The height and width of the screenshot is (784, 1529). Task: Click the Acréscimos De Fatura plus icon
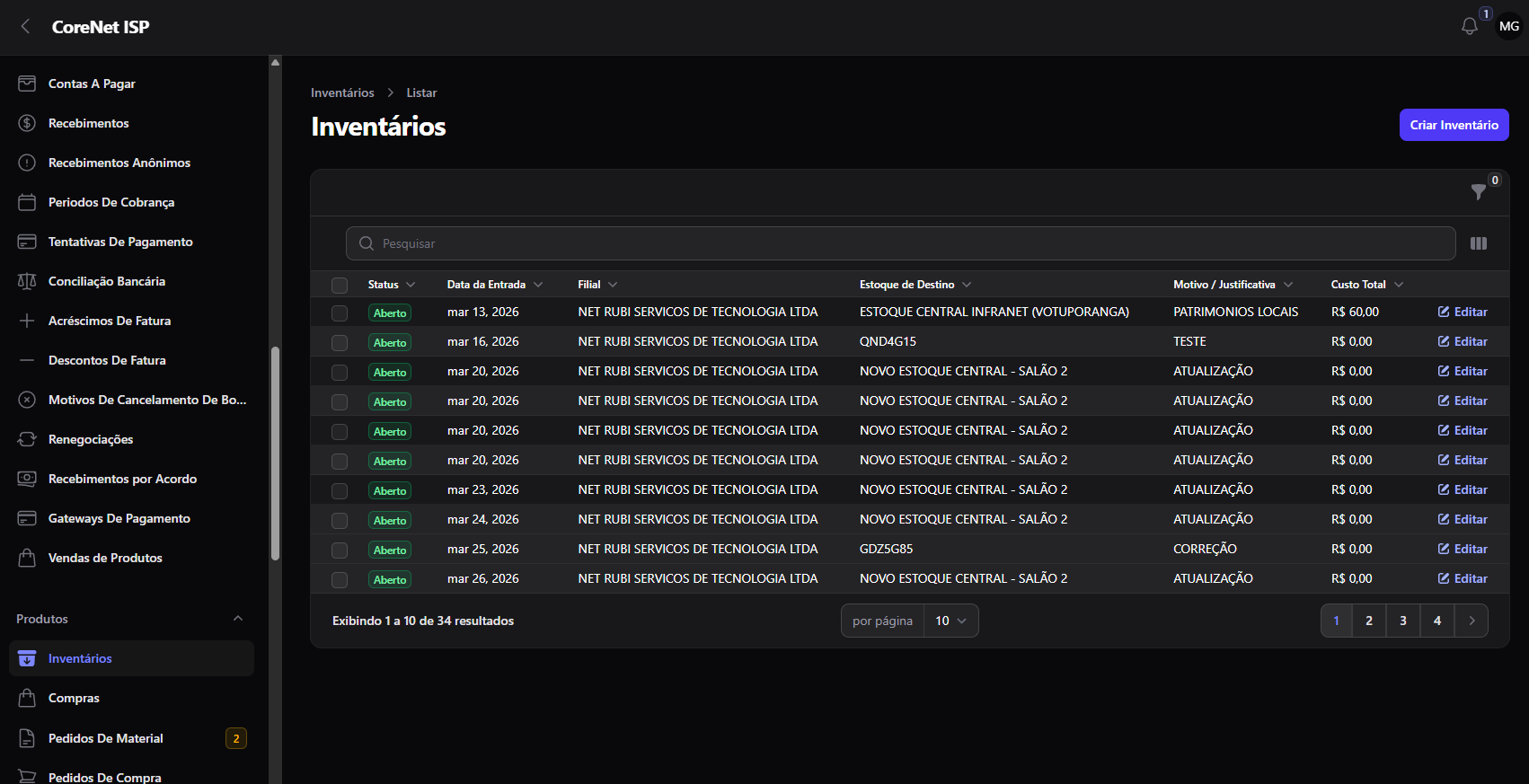click(x=27, y=321)
